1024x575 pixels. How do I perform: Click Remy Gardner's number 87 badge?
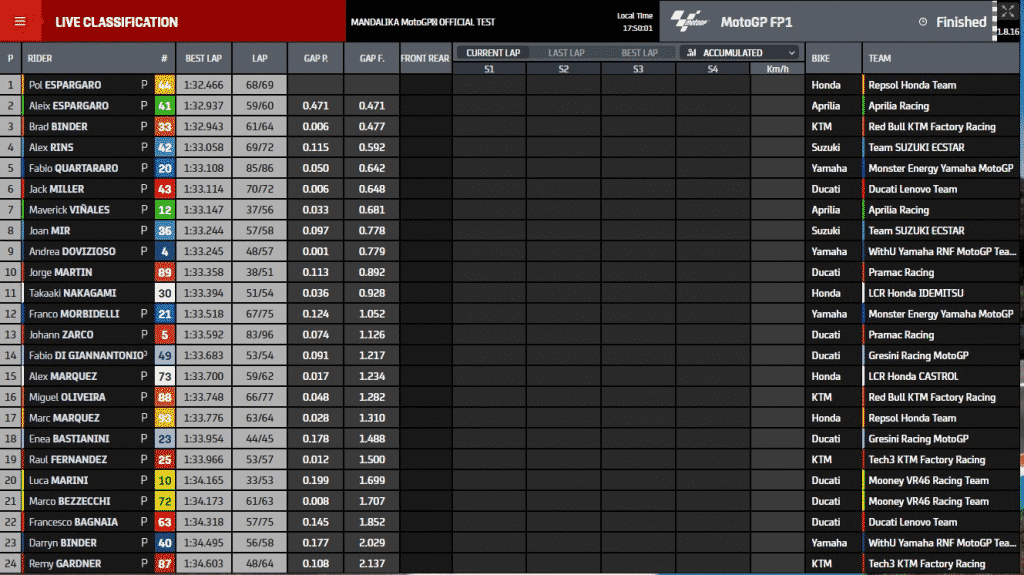(165, 564)
